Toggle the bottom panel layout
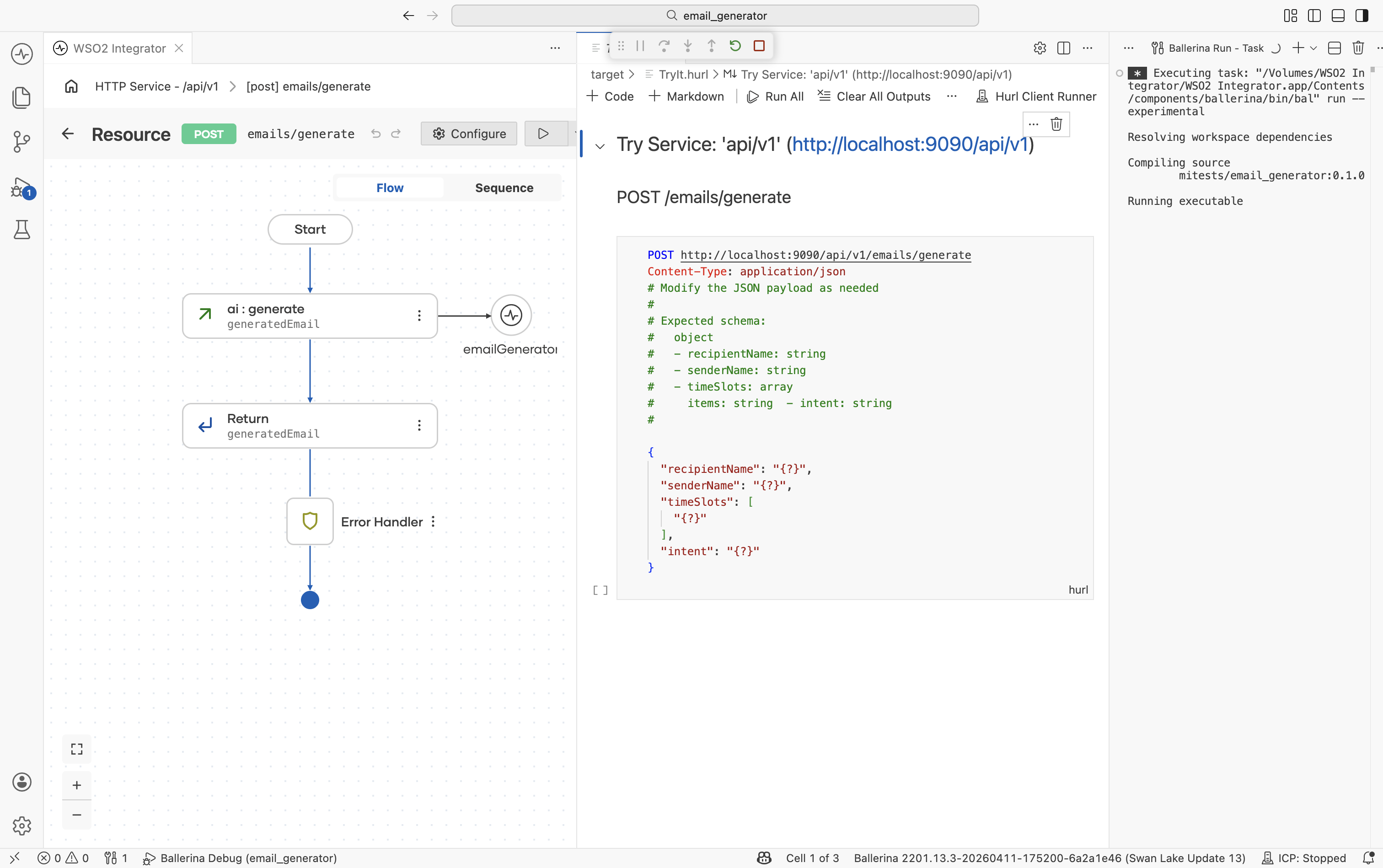The width and height of the screenshot is (1383, 868). point(1338,16)
